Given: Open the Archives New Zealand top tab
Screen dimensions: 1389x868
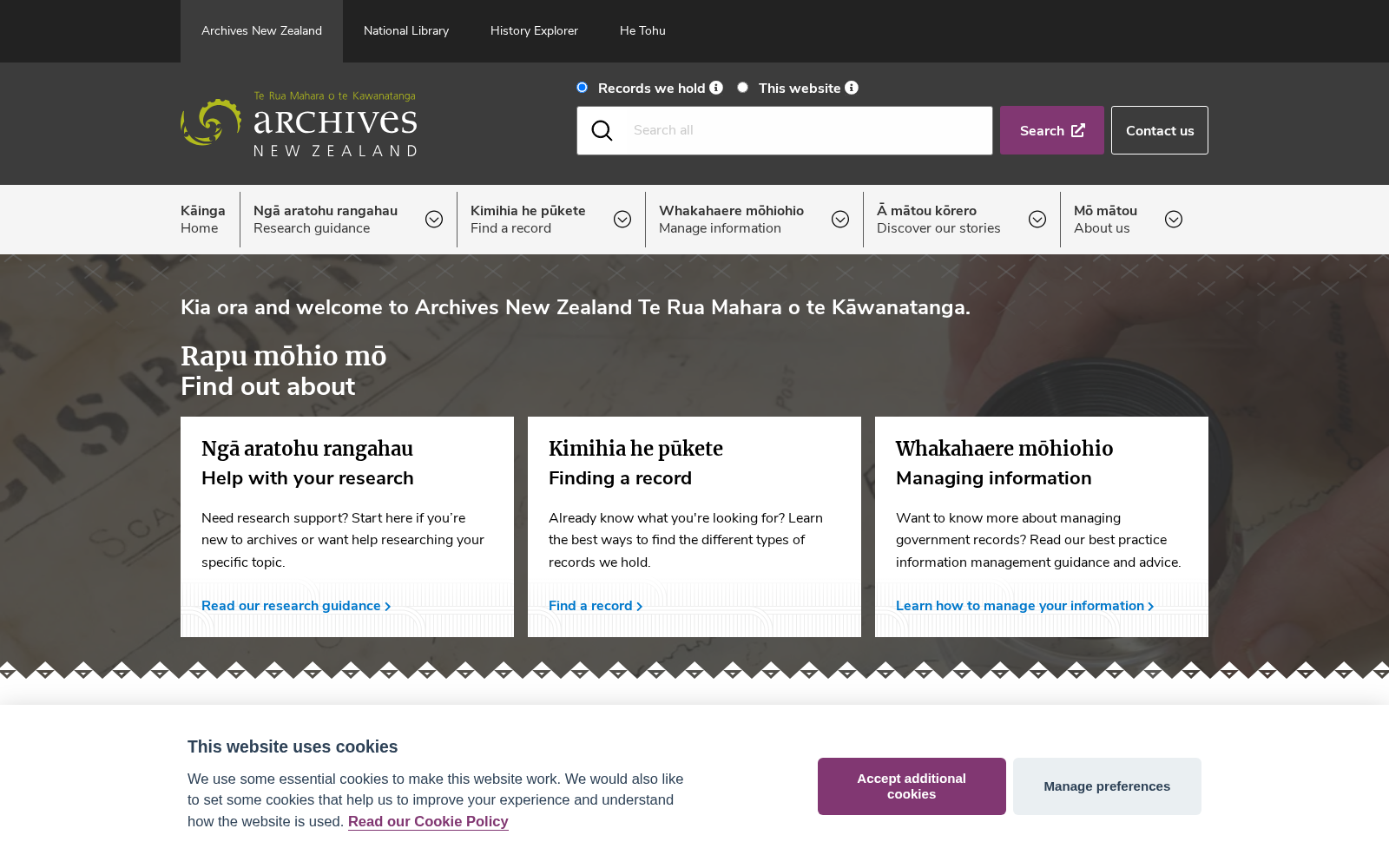Looking at the screenshot, I should pyautogui.click(x=261, y=31).
